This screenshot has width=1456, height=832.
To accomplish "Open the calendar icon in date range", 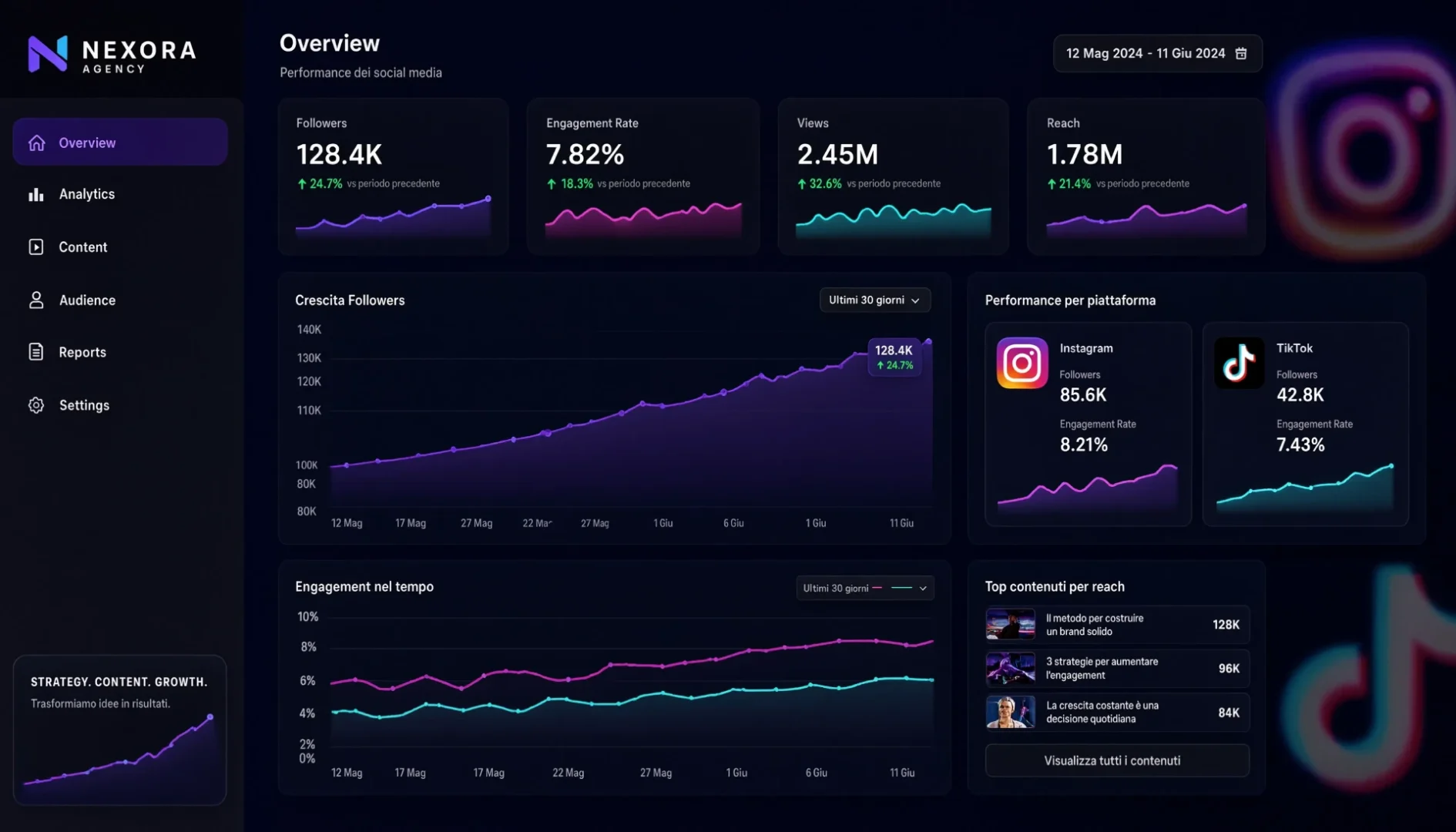I will click(x=1241, y=53).
